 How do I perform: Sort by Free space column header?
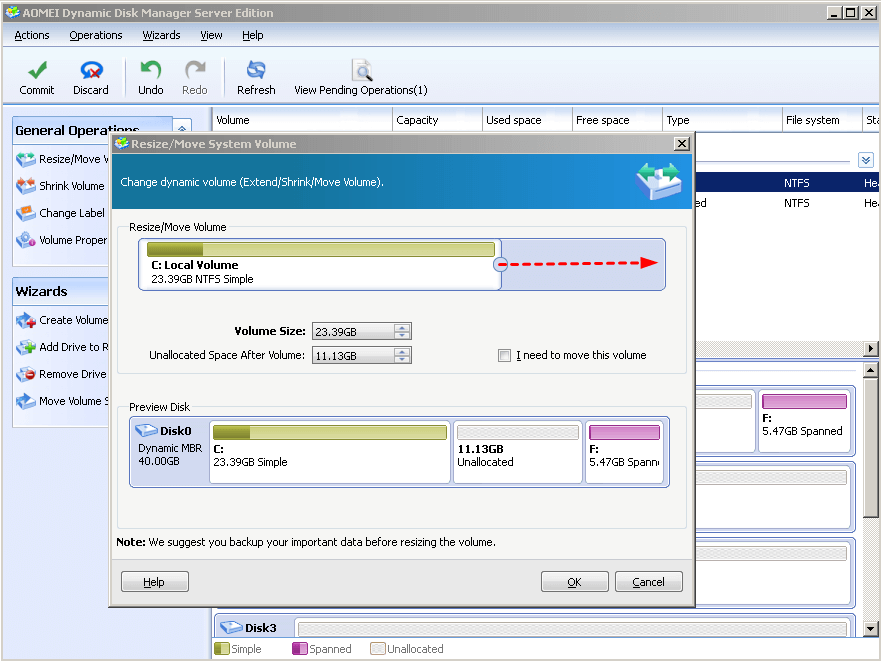[617, 120]
